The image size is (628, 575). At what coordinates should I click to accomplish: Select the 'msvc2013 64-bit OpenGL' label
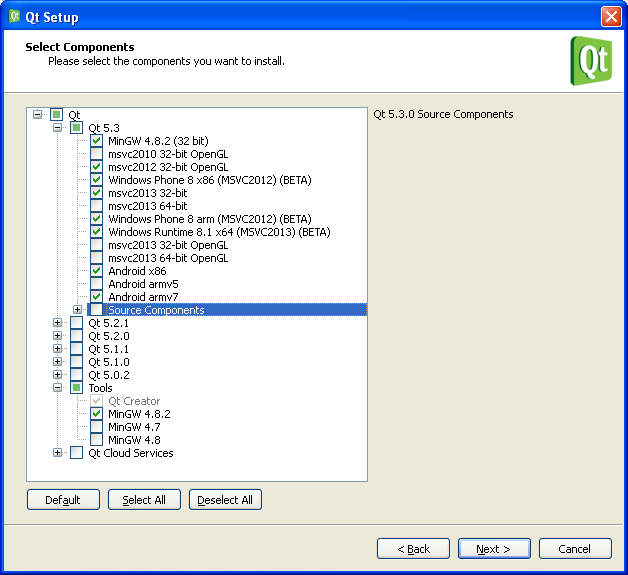point(168,258)
